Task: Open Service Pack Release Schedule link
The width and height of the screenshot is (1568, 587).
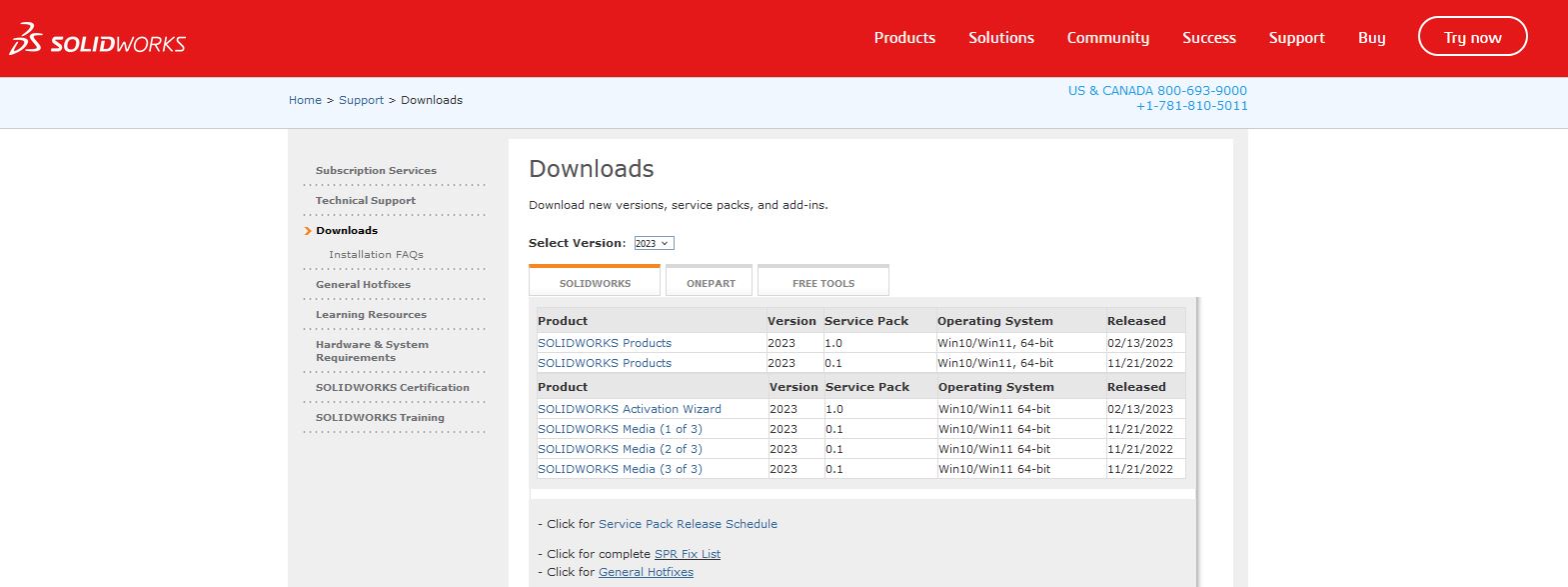Action: [688, 524]
